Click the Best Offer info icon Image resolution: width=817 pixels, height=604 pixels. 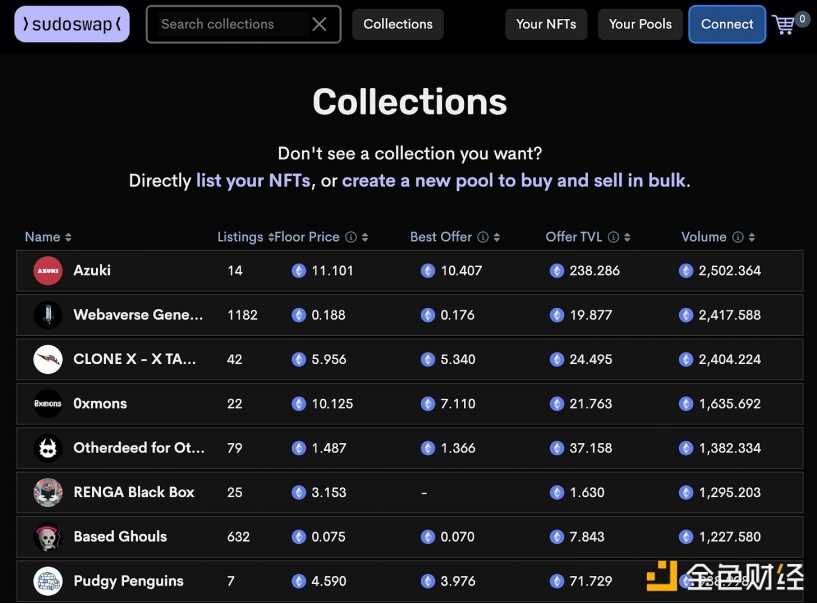(x=483, y=237)
